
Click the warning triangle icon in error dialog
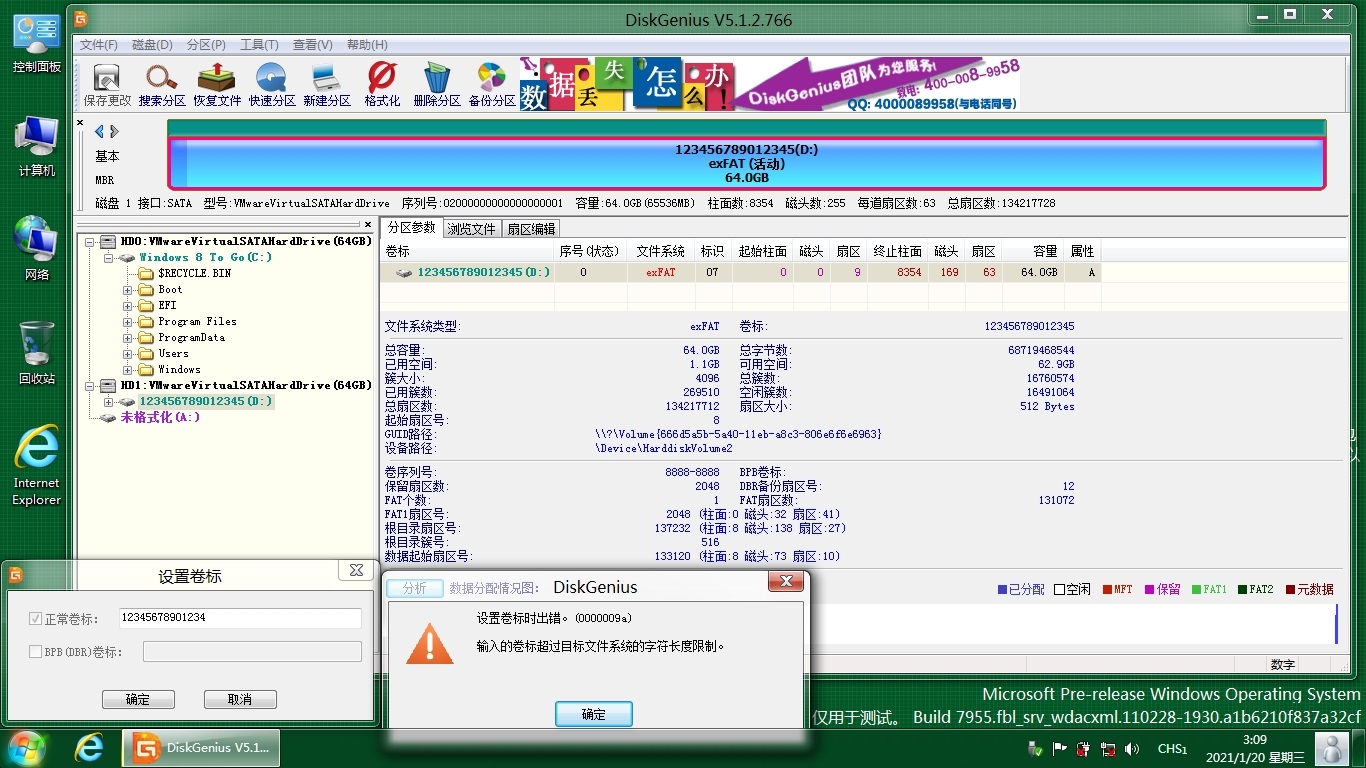click(x=430, y=643)
